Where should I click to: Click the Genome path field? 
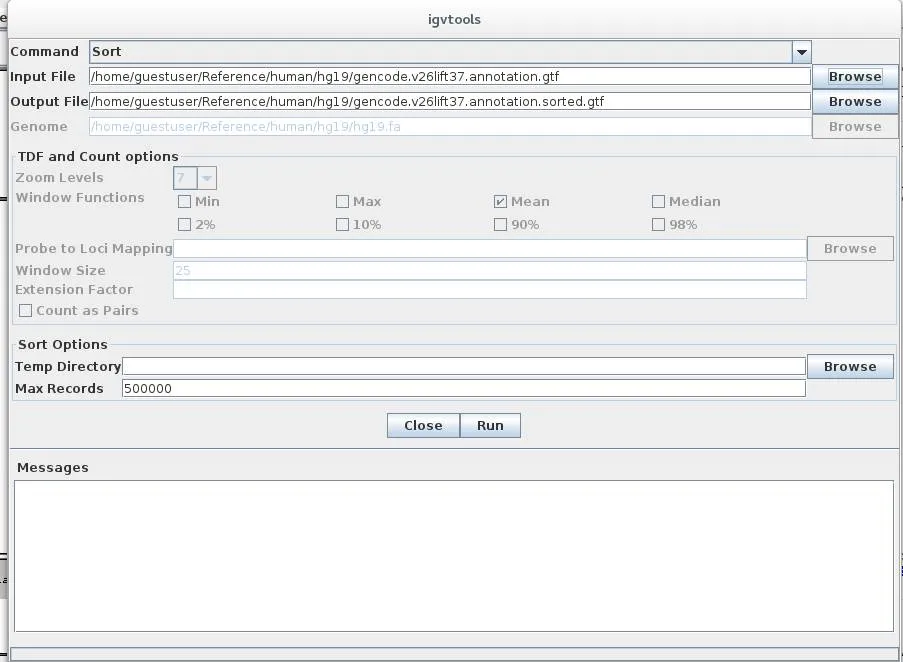(x=450, y=127)
